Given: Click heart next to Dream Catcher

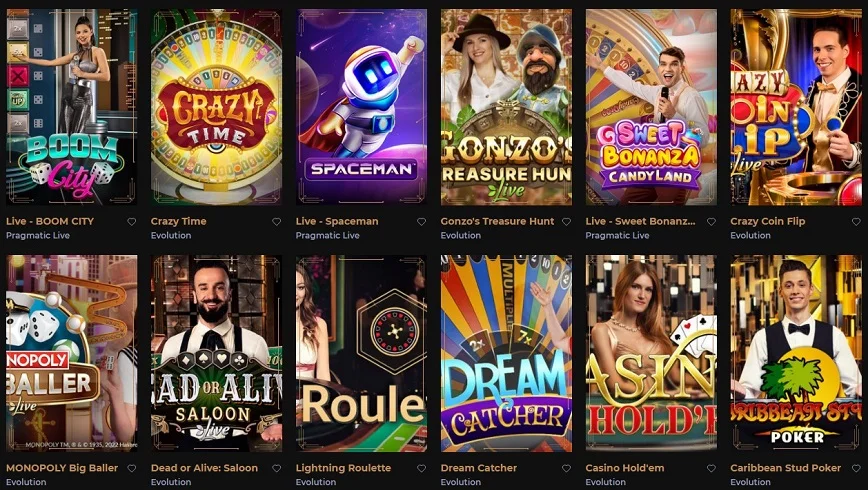Looking at the screenshot, I should (x=566, y=468).
